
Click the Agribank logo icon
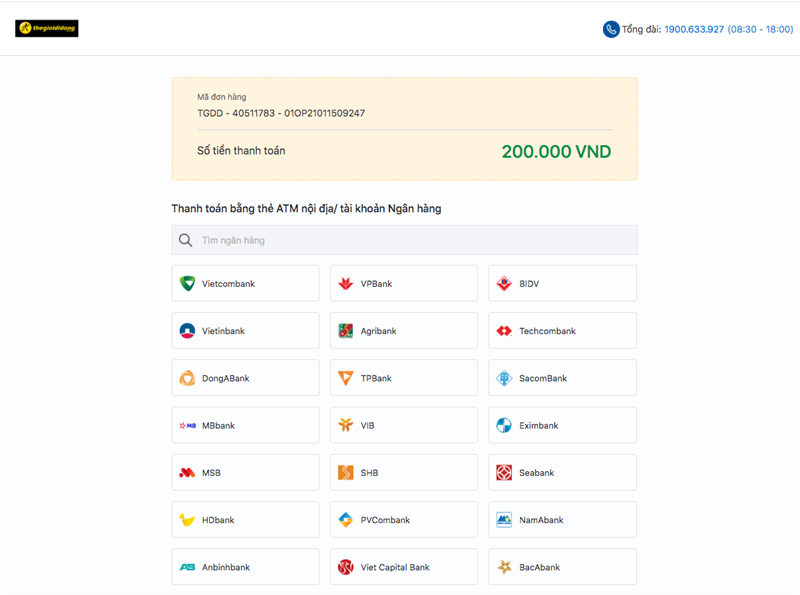pyautogui.click(x=346, y=331)
